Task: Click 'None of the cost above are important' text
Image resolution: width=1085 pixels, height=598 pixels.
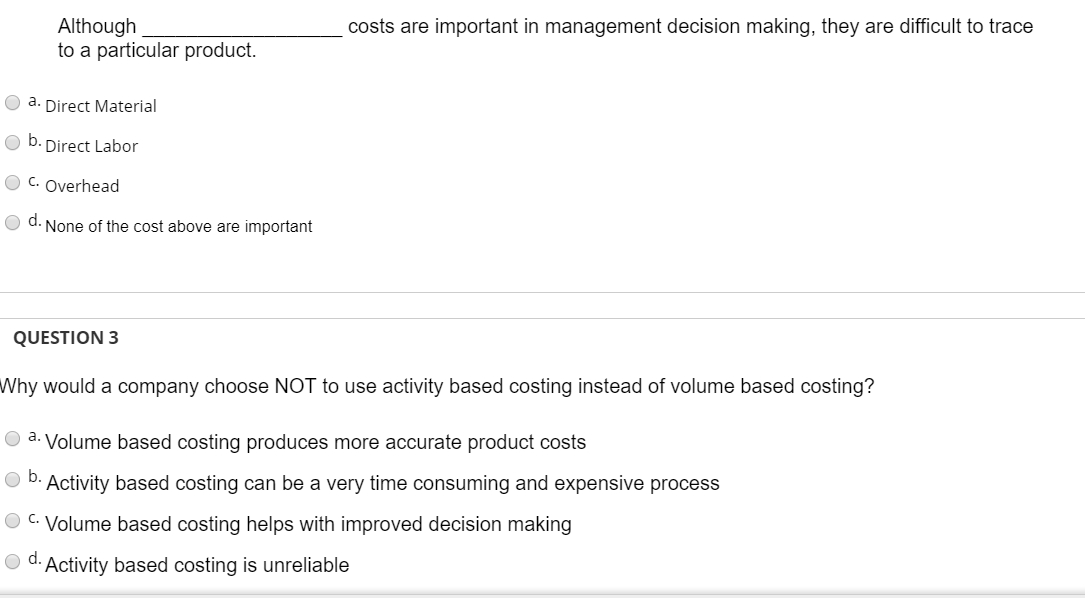Action: click(179, 227)
